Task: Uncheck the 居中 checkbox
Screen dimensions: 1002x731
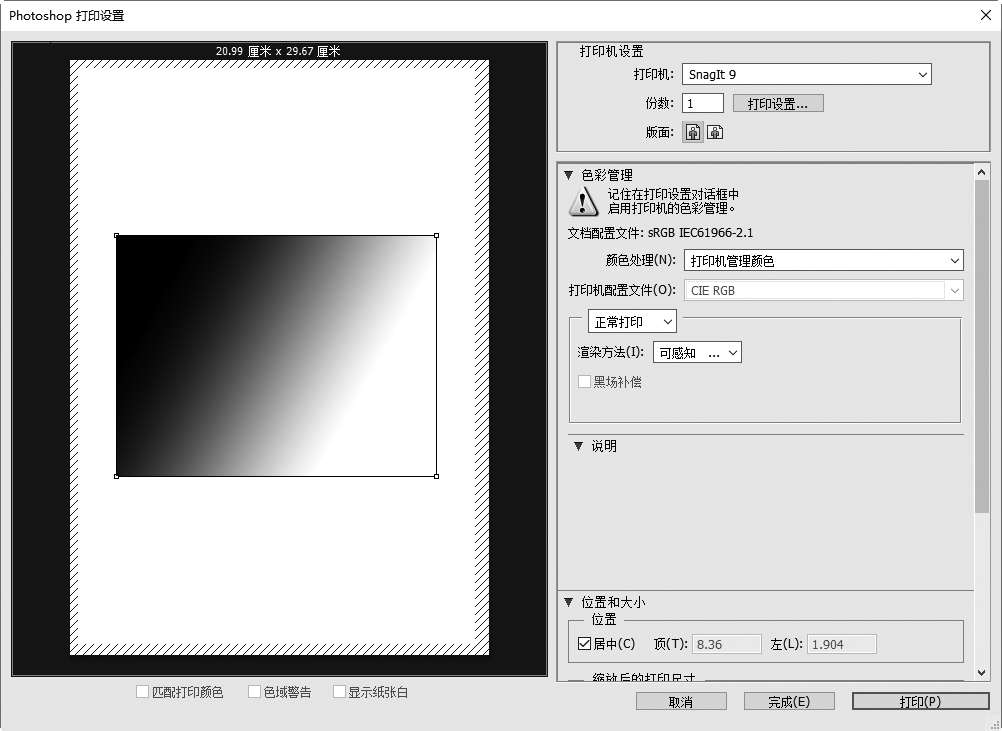Action: coord(585,644)
